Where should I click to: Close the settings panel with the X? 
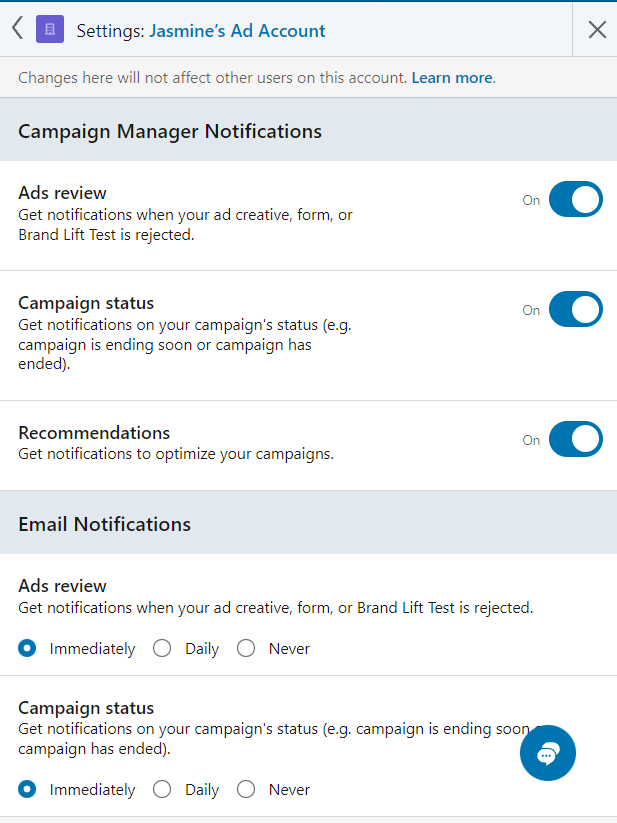[x=597, y=30]
